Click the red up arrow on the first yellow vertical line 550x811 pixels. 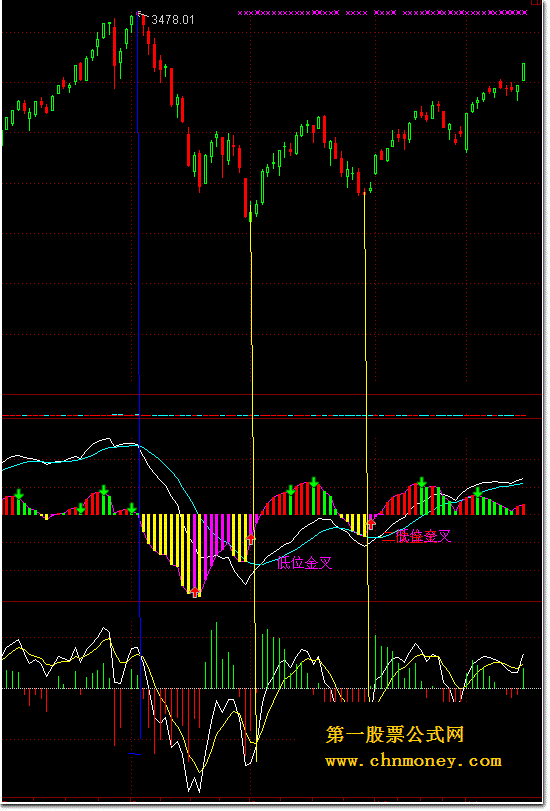coord(251,538)
